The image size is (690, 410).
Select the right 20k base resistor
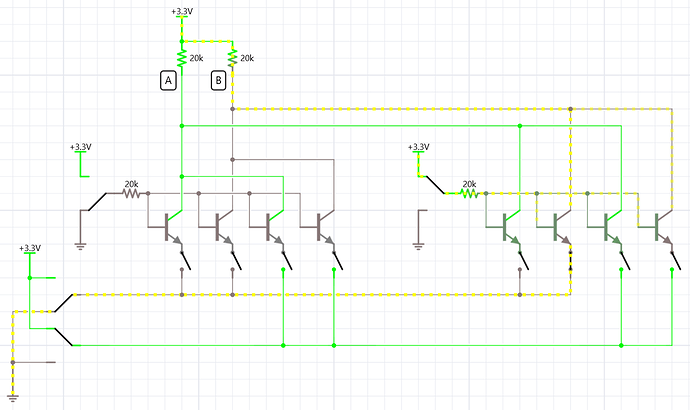click(x=469, y=193)
